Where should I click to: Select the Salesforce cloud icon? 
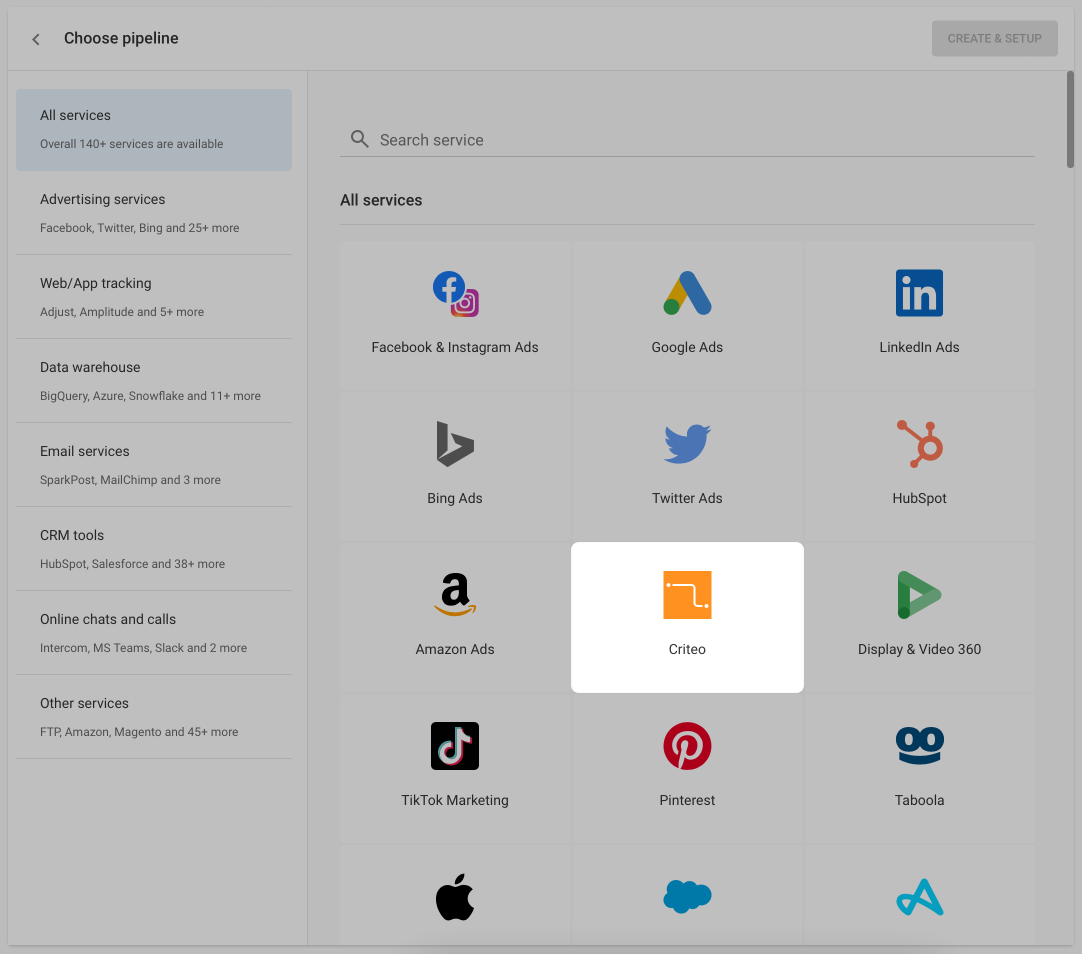687,897
